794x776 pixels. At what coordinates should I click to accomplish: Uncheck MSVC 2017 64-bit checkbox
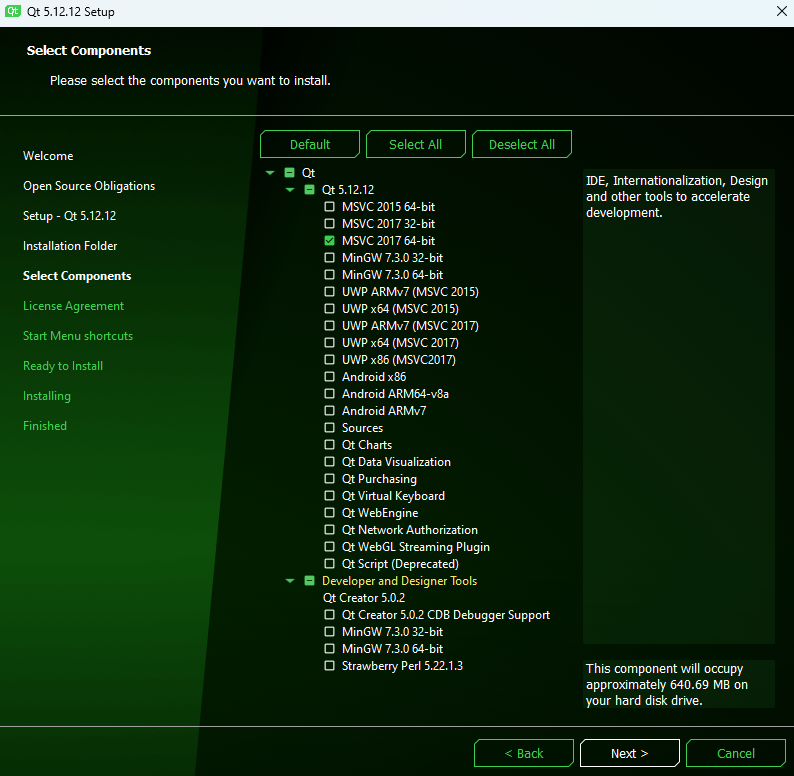coord(329,241)
